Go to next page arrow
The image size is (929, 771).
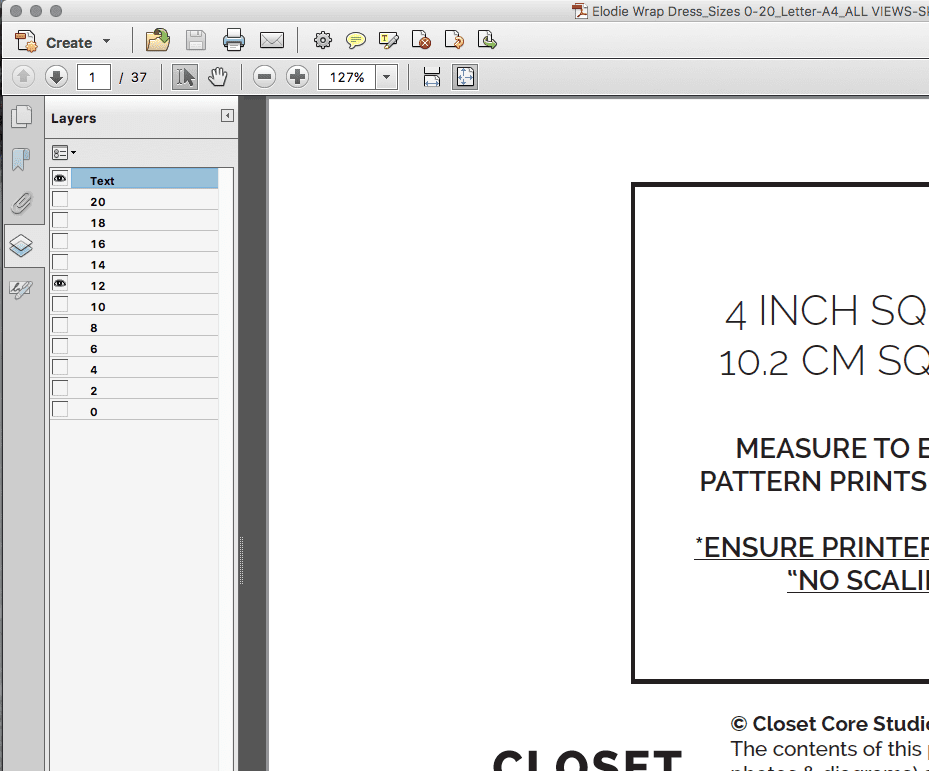click(x=56, y=77)
